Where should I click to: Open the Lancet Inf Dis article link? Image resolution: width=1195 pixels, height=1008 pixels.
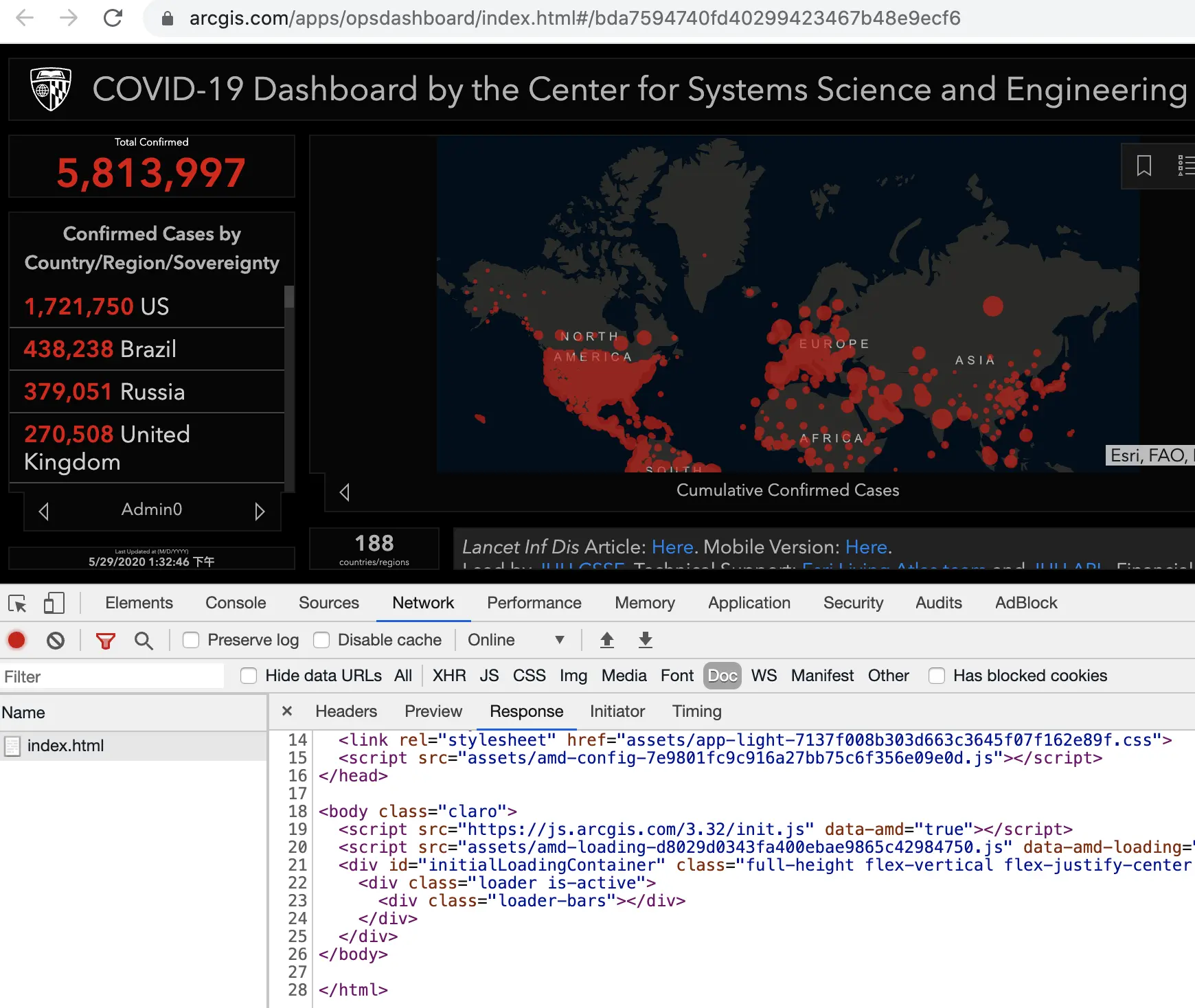coord(672,547)
